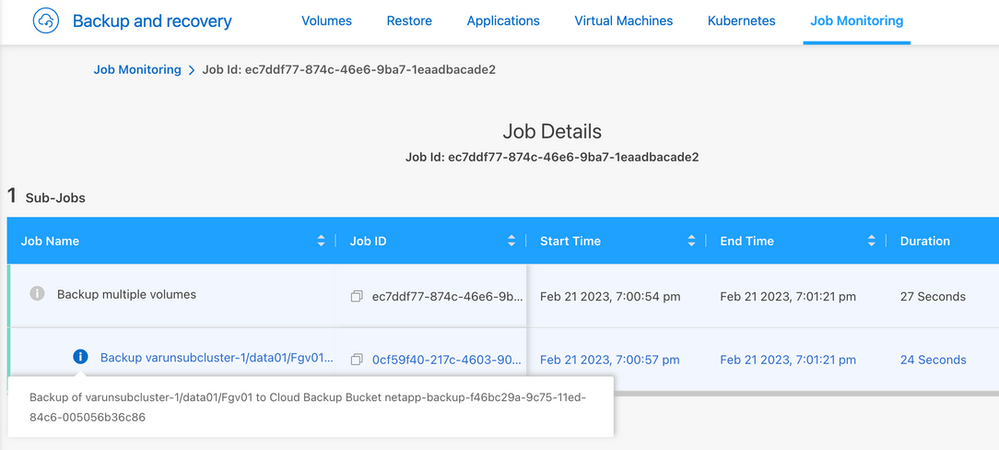
Task: Select the Kubernetes tab
Action: tap(740, 21)
